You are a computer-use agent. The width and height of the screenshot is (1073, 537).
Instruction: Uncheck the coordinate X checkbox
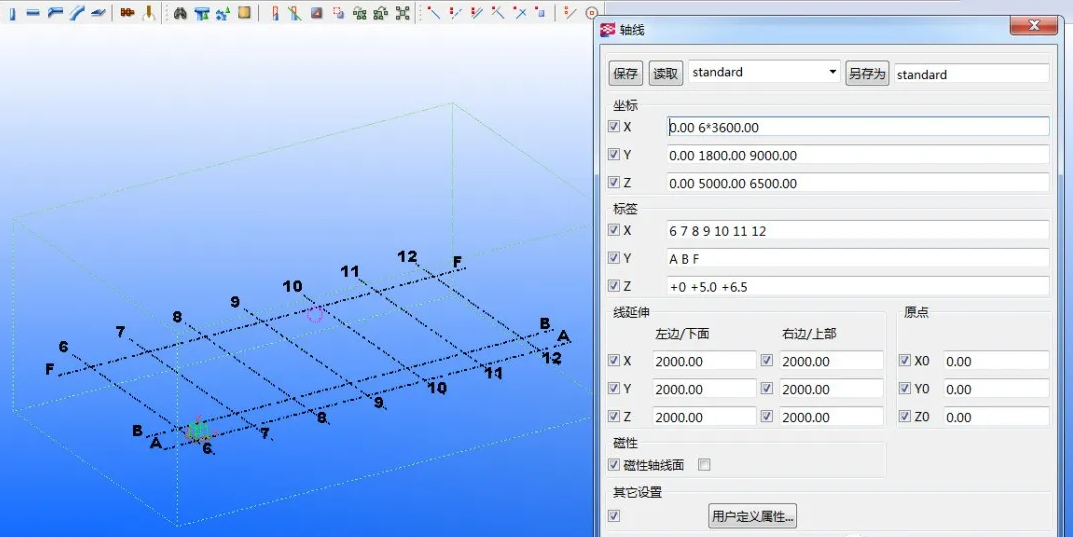pyautogui.click(x=614, y=127)
